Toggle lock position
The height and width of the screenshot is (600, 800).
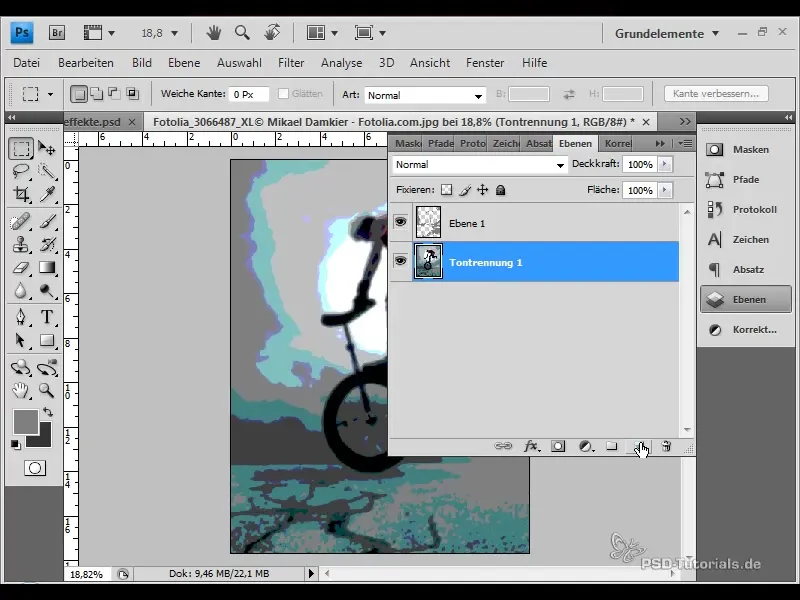(x=483, y=190)
